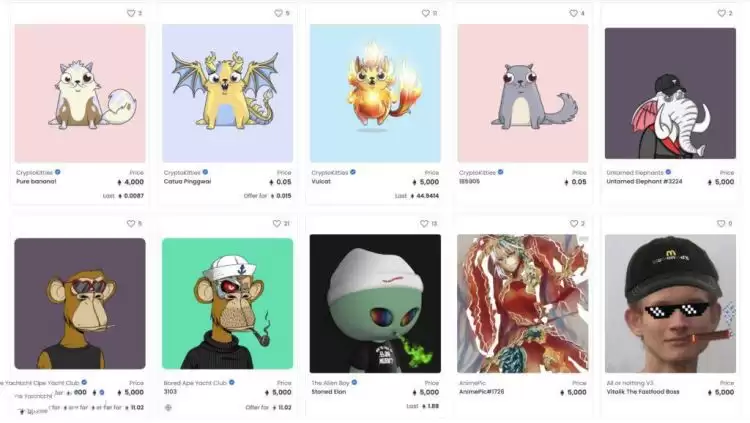Favorite the Stoned Elon card heart

[424, 223]
